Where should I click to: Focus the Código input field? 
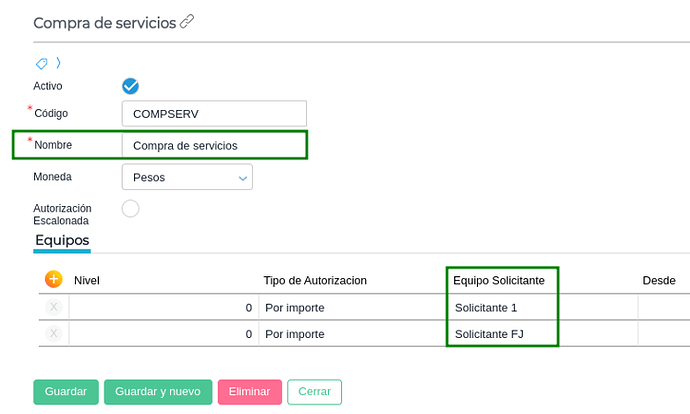point(213,113)
